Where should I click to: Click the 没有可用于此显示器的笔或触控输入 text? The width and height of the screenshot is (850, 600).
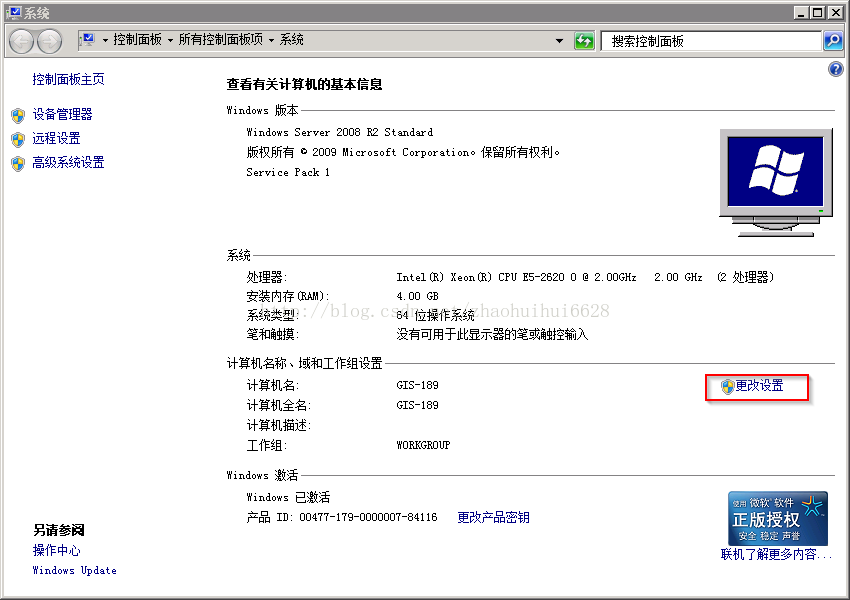492,334
